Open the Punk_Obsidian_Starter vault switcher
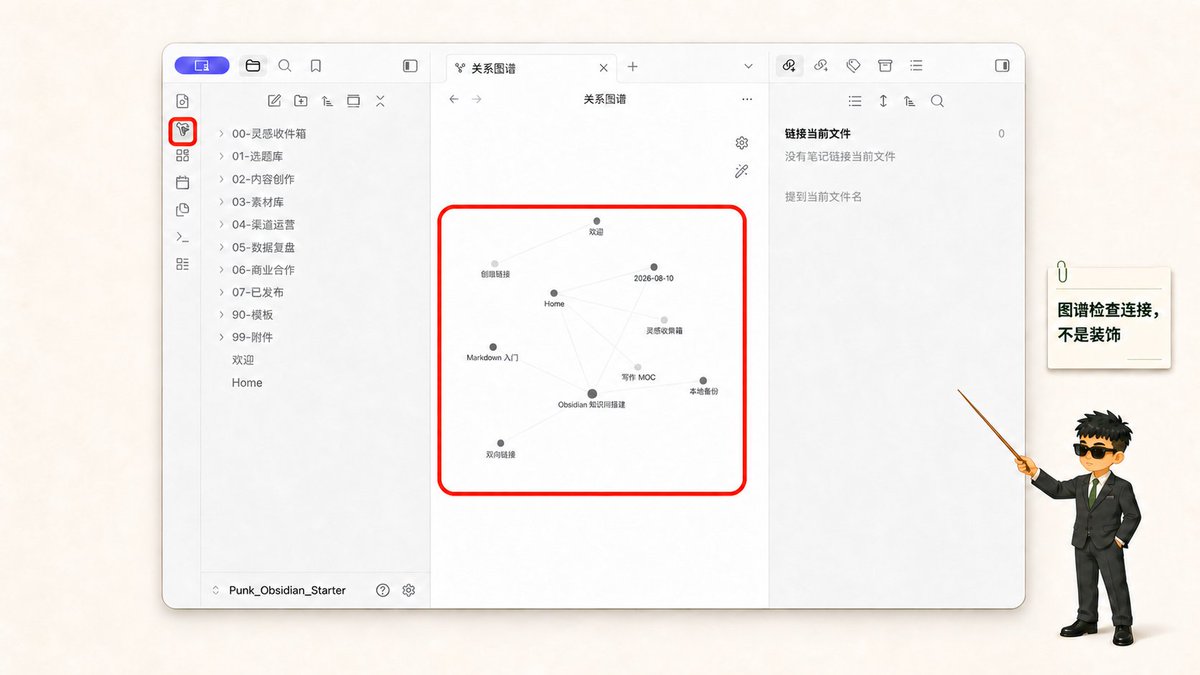This screenshot has width=1200, height=675. click(279, 590)
